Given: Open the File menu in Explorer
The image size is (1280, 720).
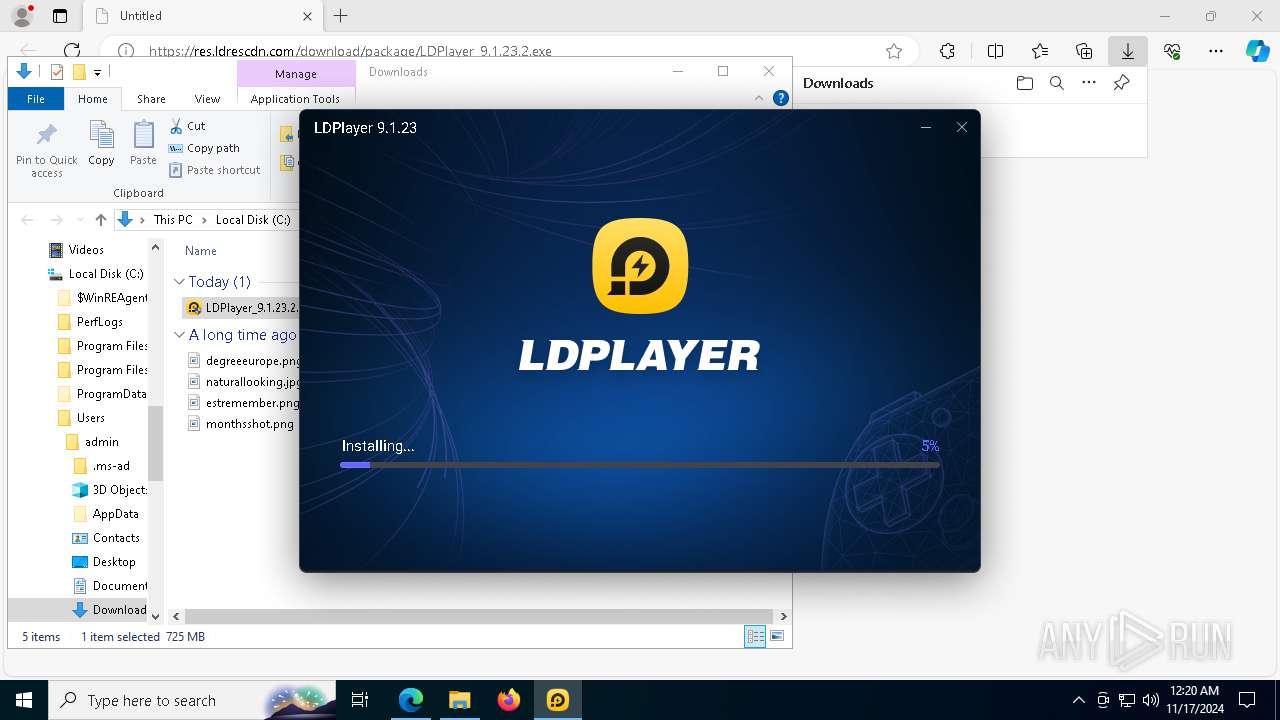Looking at the screenshot, I should 36,99.
